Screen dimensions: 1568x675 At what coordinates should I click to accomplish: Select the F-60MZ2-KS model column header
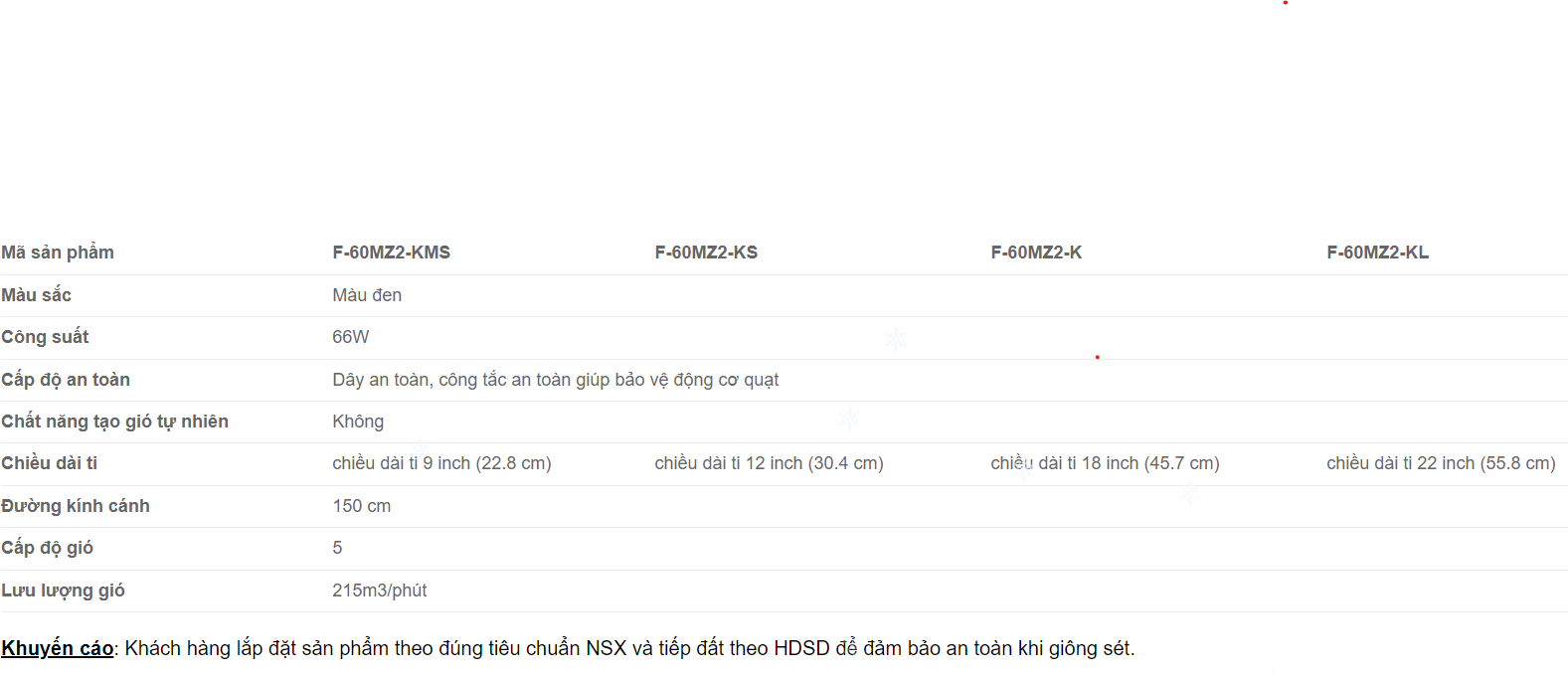click(x=705, y=253)
